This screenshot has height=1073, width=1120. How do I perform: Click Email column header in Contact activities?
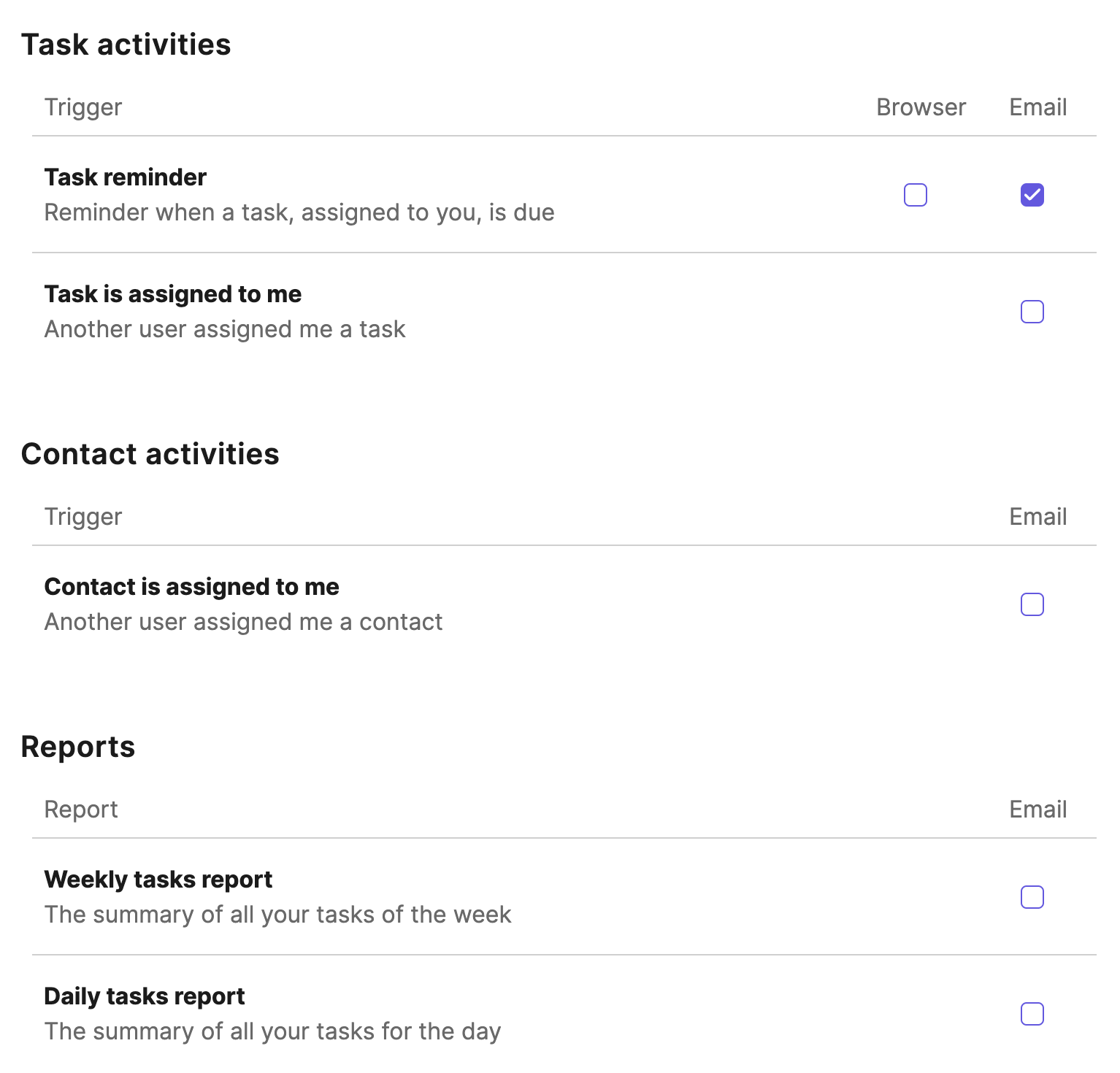click(1037, 517)
